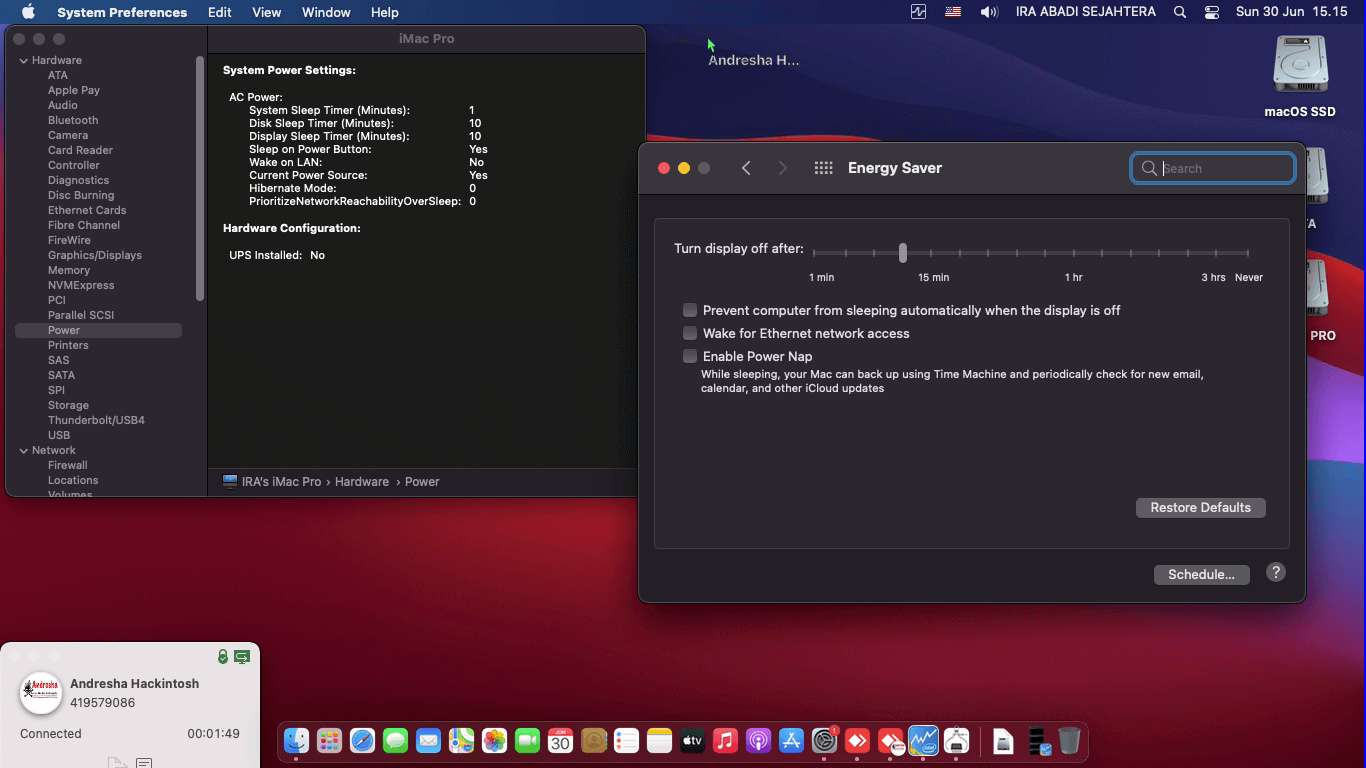This screenshot has height=768, width=1366.
Task: Open Finder from the Dock
Action: tap(296, 741)
